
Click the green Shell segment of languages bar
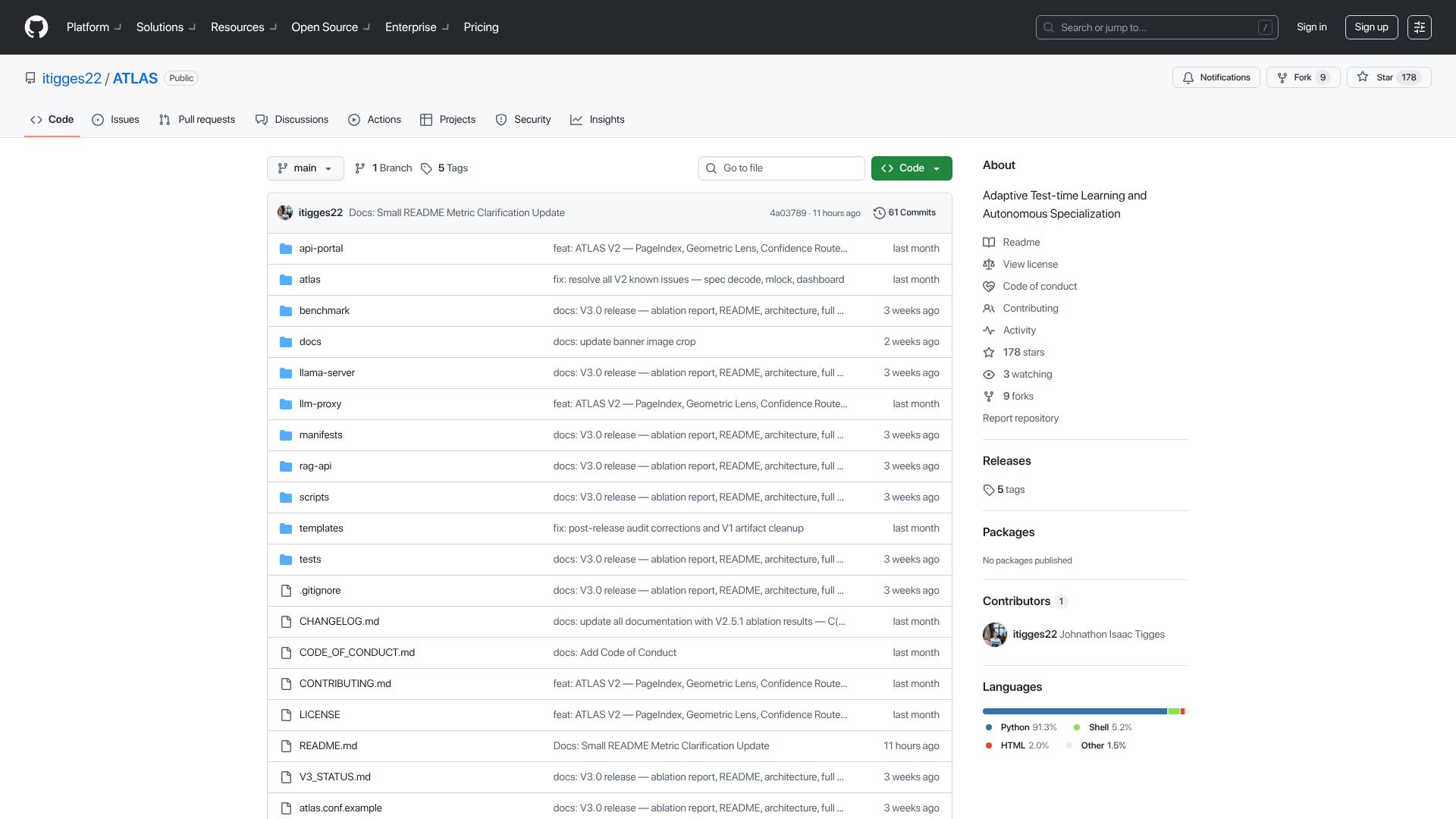(1174, 711)
